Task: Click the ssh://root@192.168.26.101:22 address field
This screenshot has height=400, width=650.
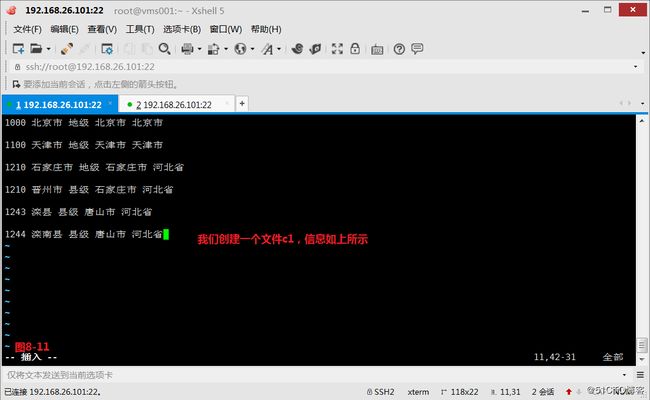Action: point(323,67)
